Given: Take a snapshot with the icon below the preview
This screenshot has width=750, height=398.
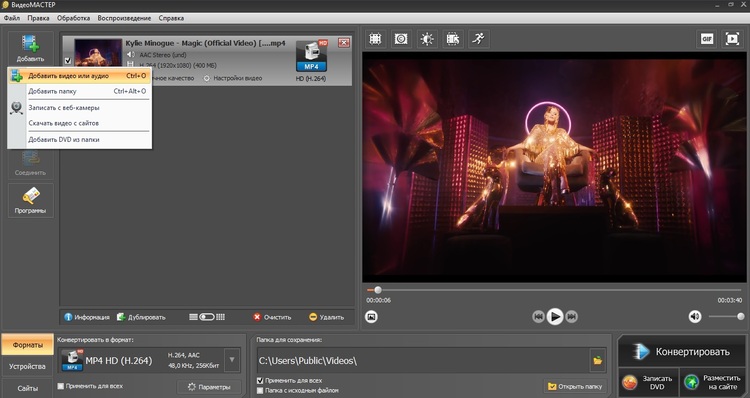Looking at the screenshot, I should click(371, 317).
